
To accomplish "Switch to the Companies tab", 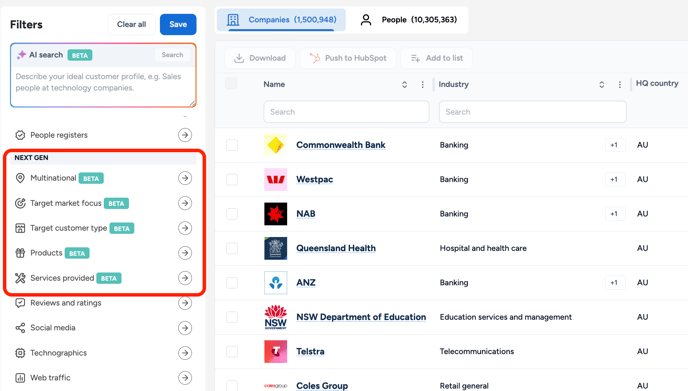I will [281, 20].
